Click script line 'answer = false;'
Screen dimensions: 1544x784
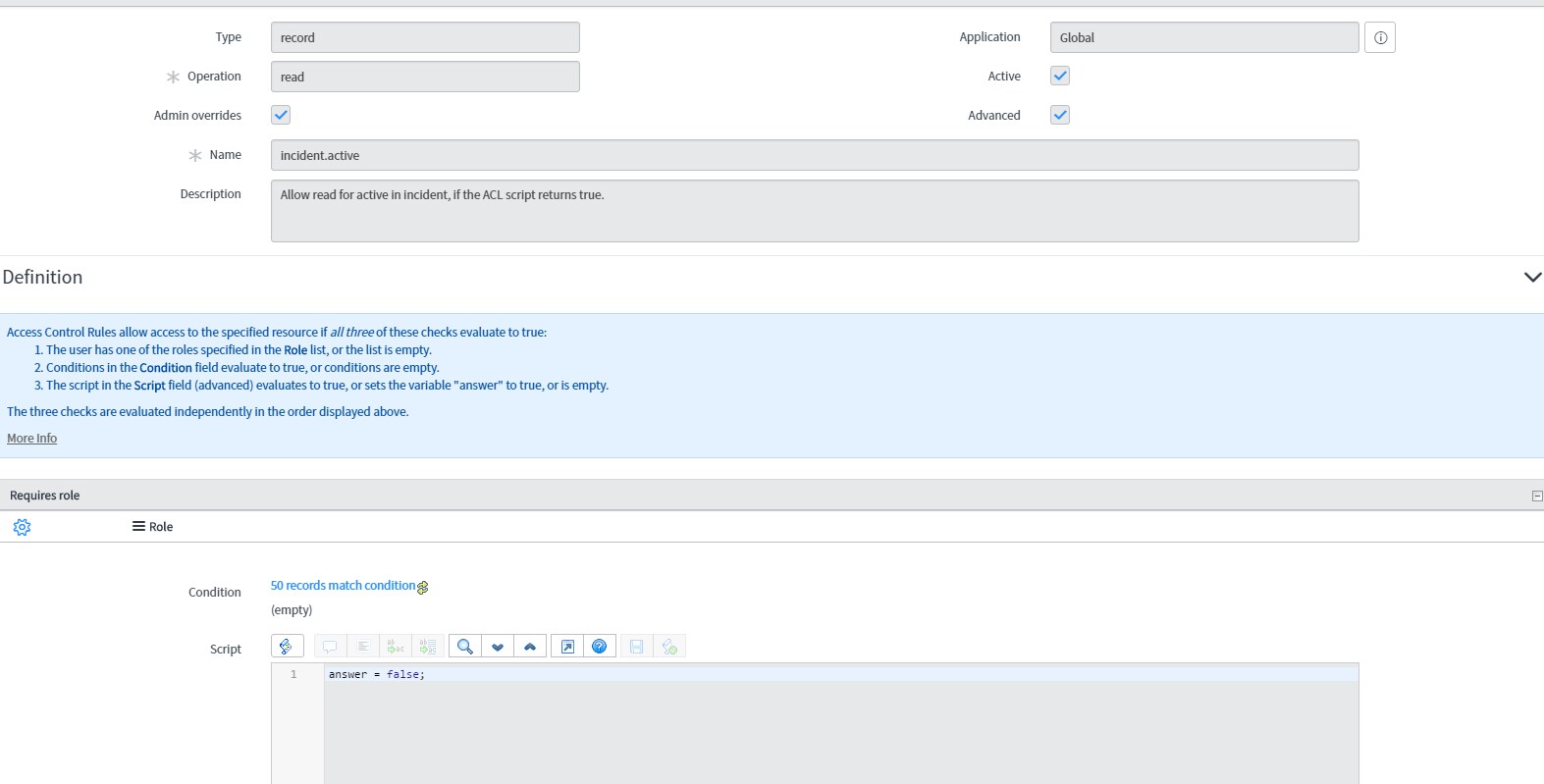click(x=377, y=675)
